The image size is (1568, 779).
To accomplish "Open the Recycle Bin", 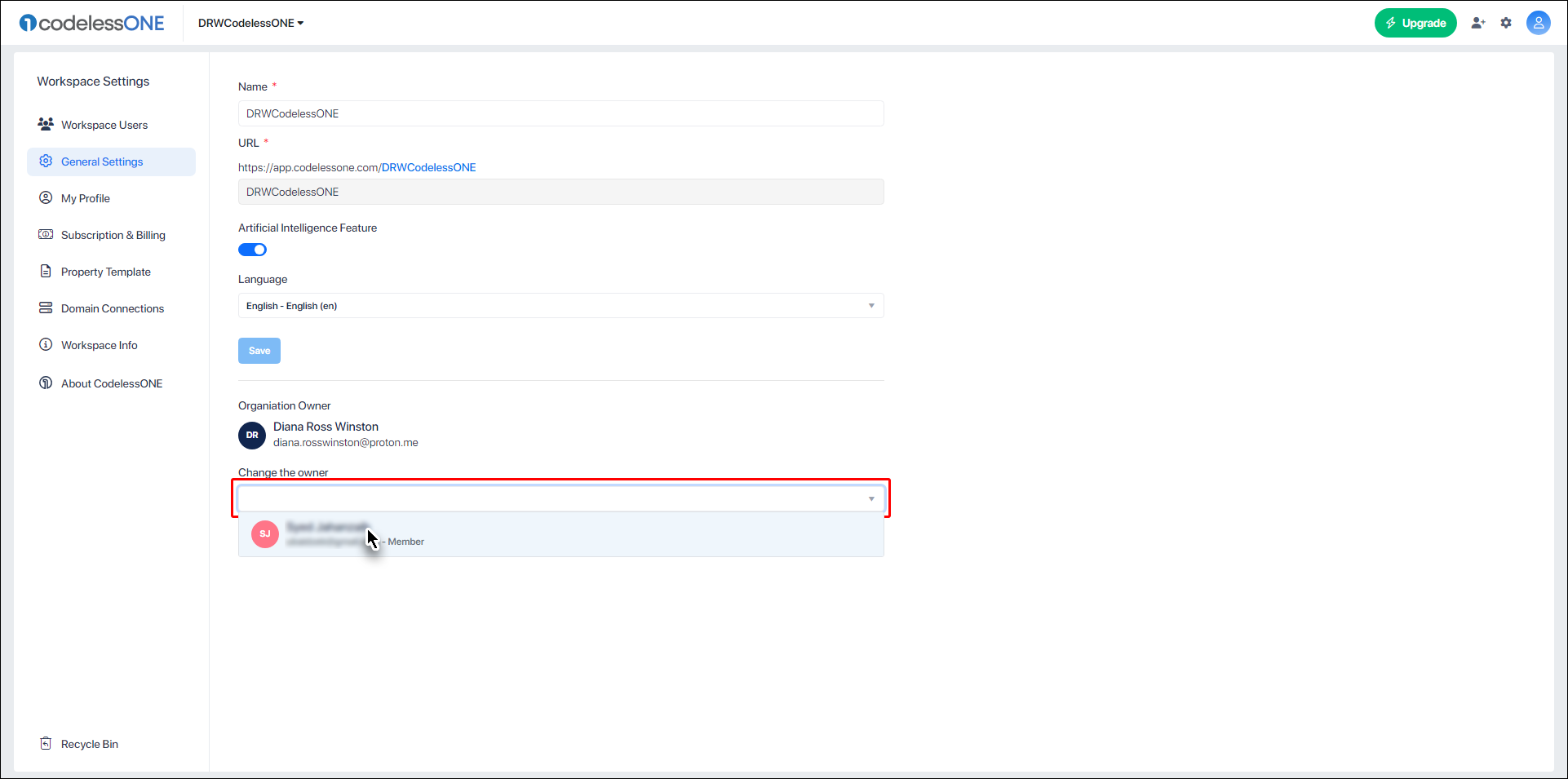I will point(111,744).
